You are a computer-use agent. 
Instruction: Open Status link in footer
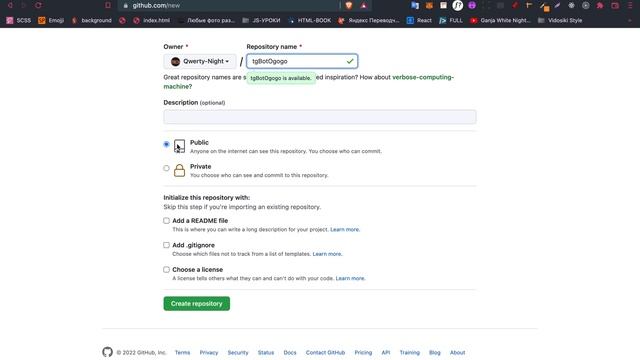tap(266, 352)
